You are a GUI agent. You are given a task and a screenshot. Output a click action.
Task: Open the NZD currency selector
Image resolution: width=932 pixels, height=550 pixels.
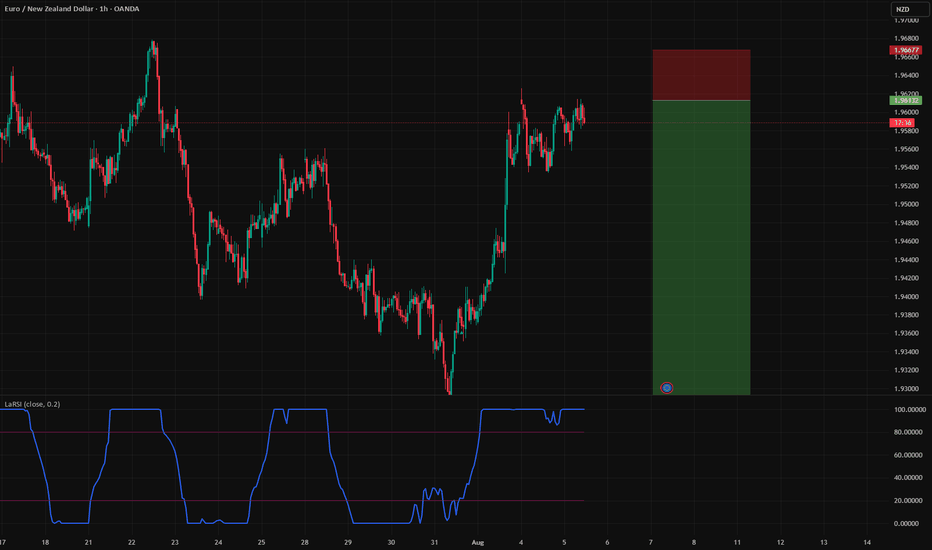(x=909, y=10)
